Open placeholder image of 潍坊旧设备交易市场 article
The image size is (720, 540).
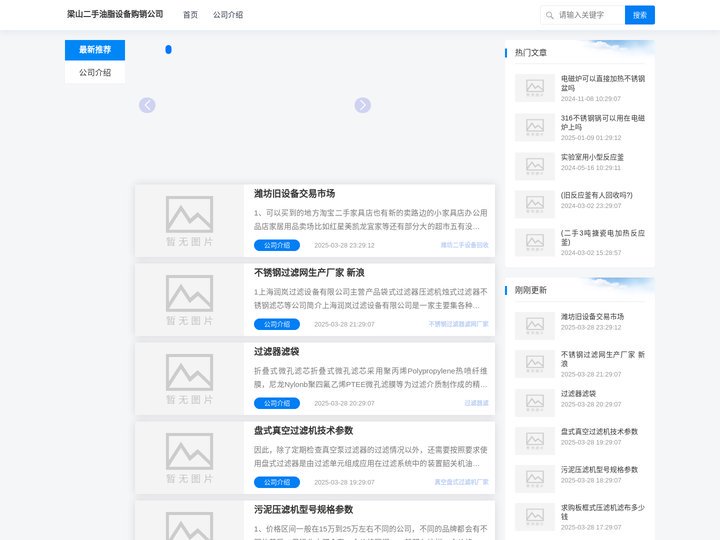(x=189, y=221)
